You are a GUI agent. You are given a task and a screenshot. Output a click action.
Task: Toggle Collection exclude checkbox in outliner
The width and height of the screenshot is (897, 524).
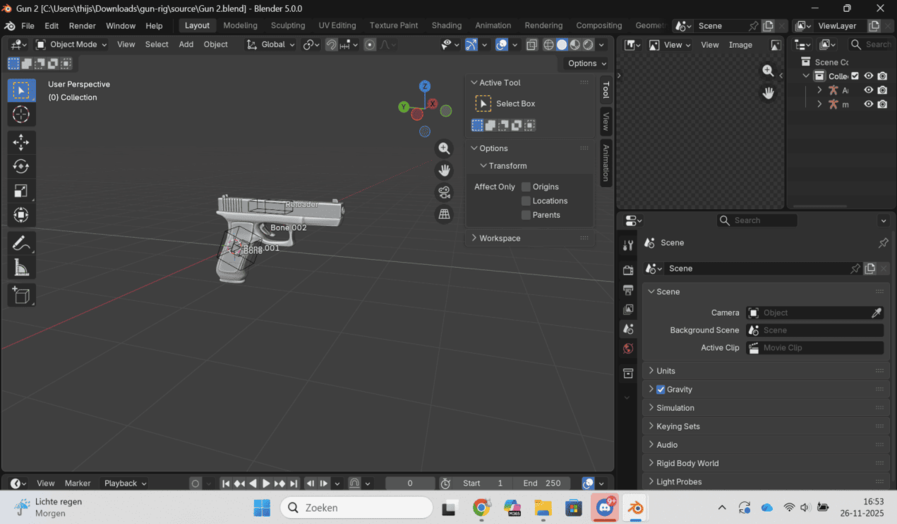[x=855, y=76]
